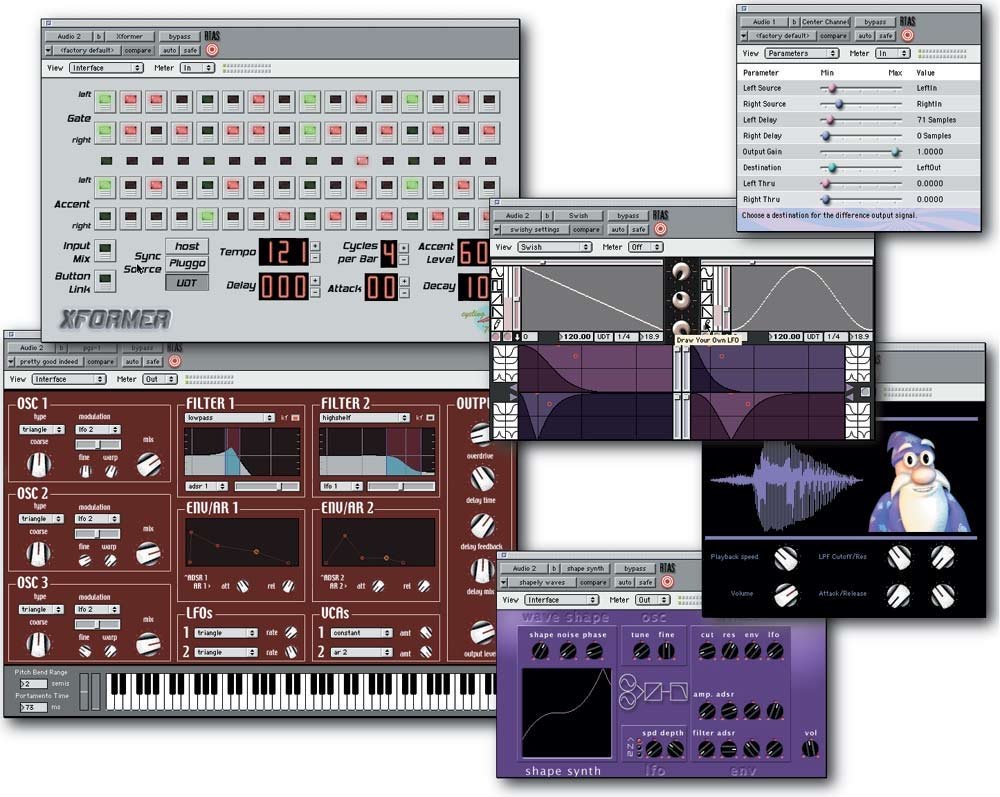Turn the Playback speed knob in wizard plugin

785,558
